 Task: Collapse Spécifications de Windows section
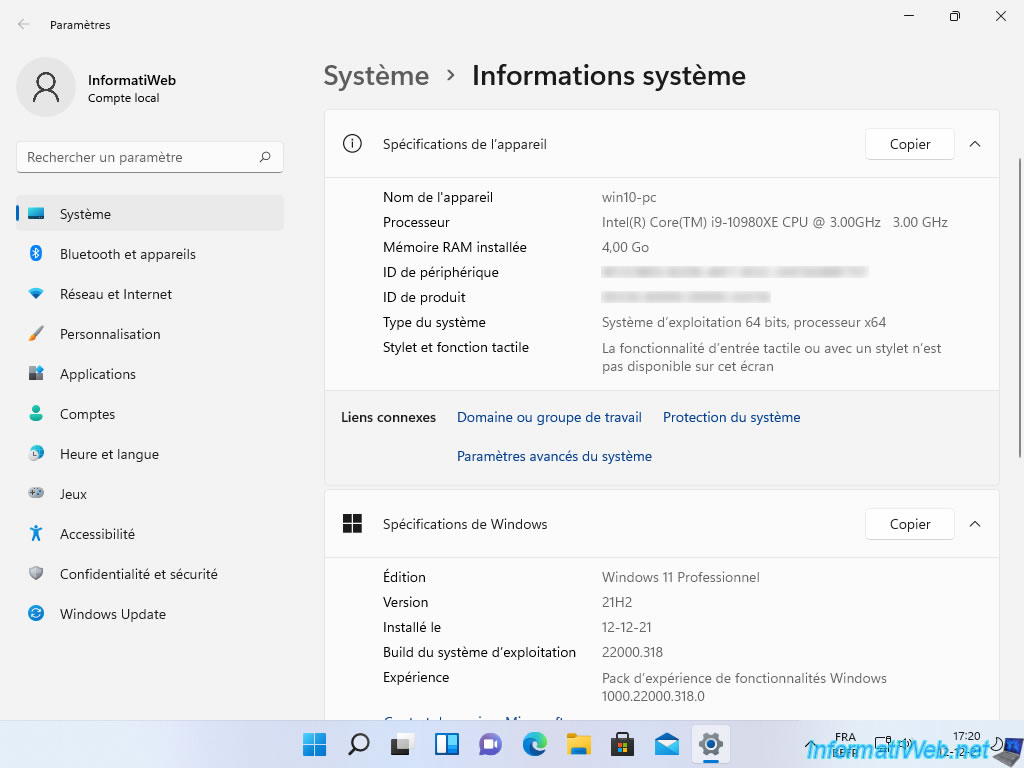click(x=975, y=524)
